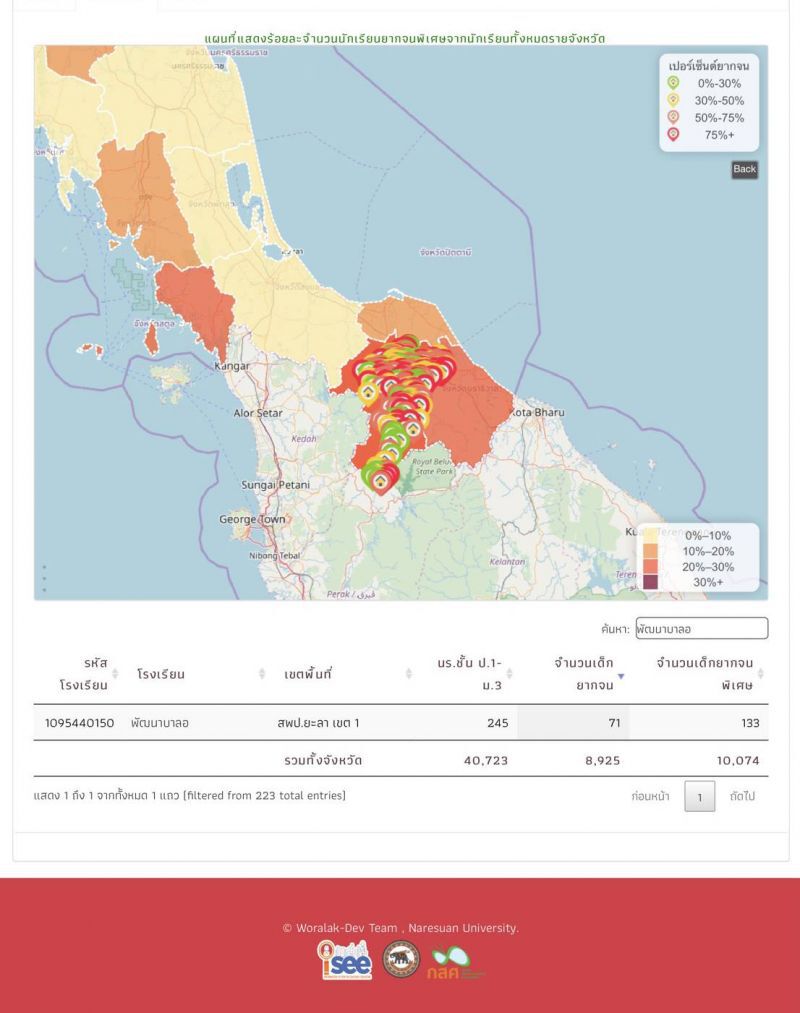Click the 30%+ dark color swatch in legend
The width and height of the screenshot is (800, 1013).
click(650, 582)
